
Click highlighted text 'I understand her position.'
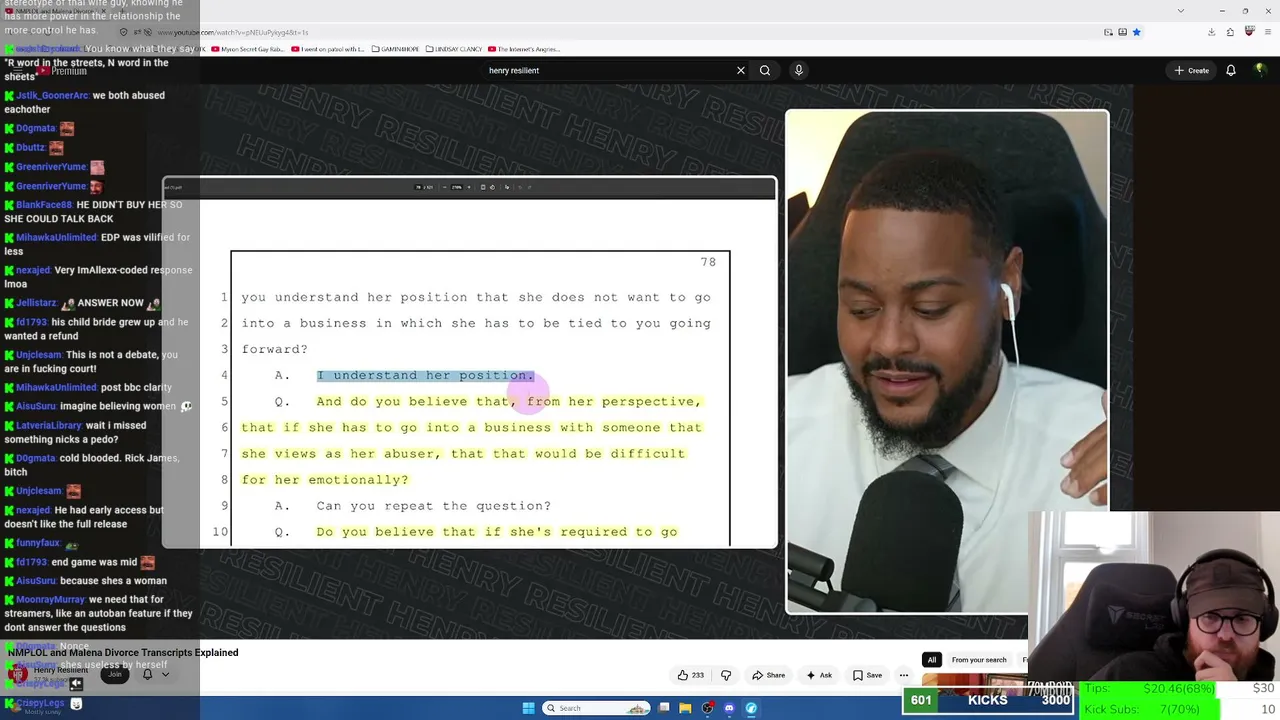click(x=425, y=375)
